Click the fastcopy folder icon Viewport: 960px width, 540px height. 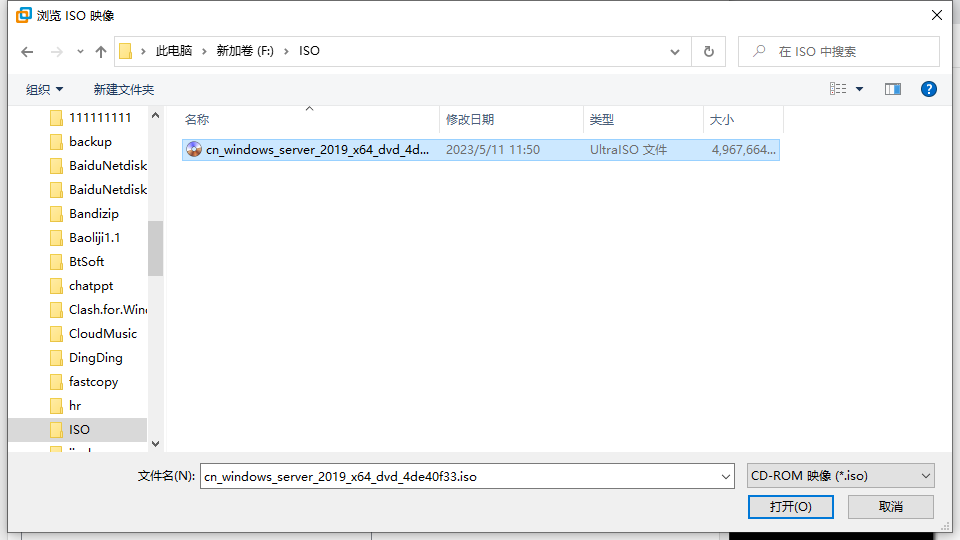pos(56,382)
